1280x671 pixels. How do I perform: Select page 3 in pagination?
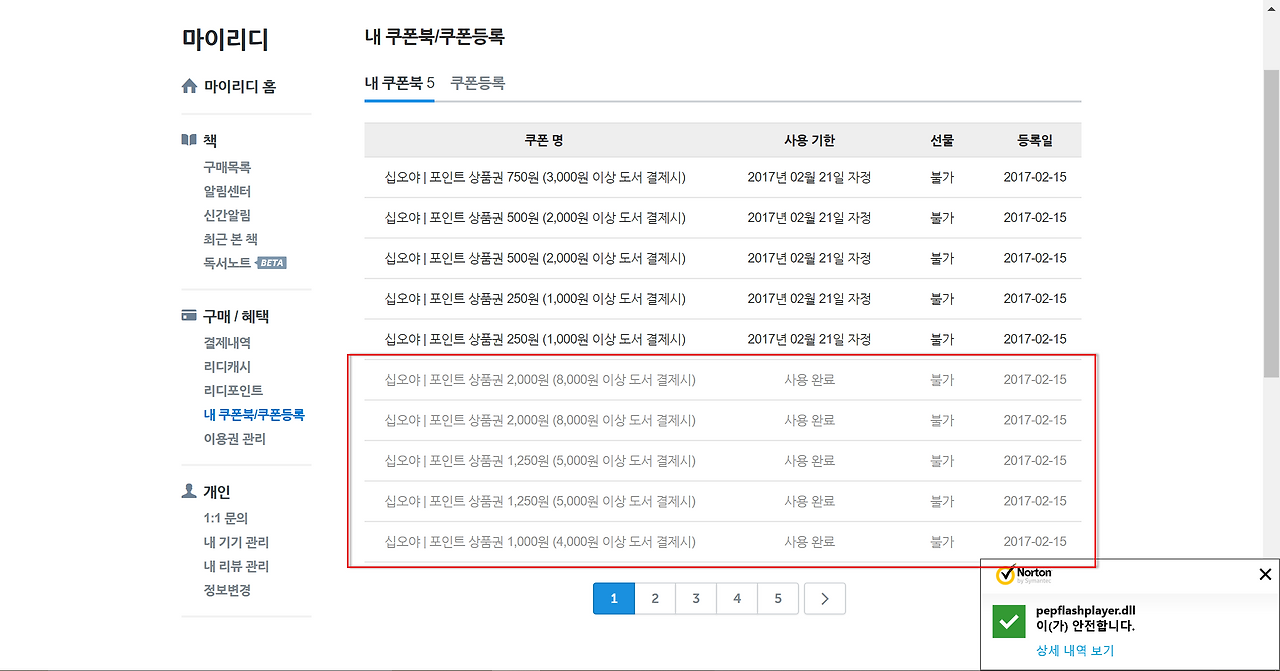[x=695, y=597]
